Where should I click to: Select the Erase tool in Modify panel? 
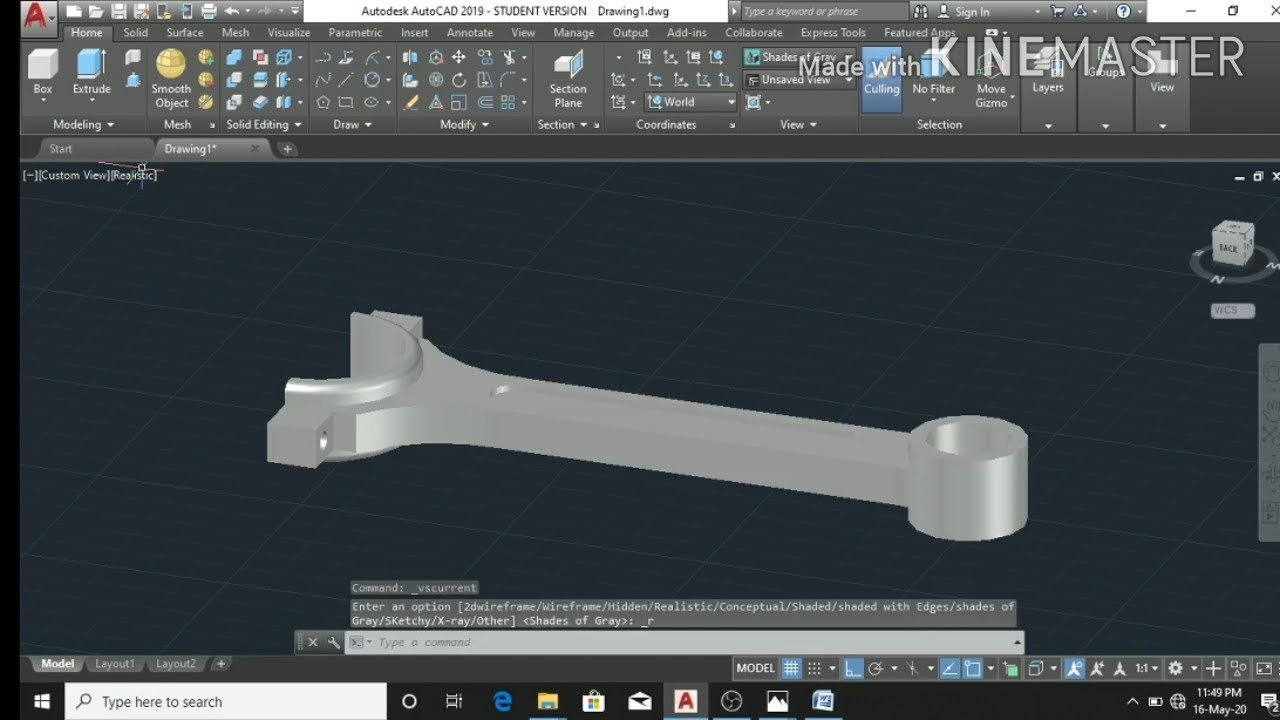[x=411, y=102]
